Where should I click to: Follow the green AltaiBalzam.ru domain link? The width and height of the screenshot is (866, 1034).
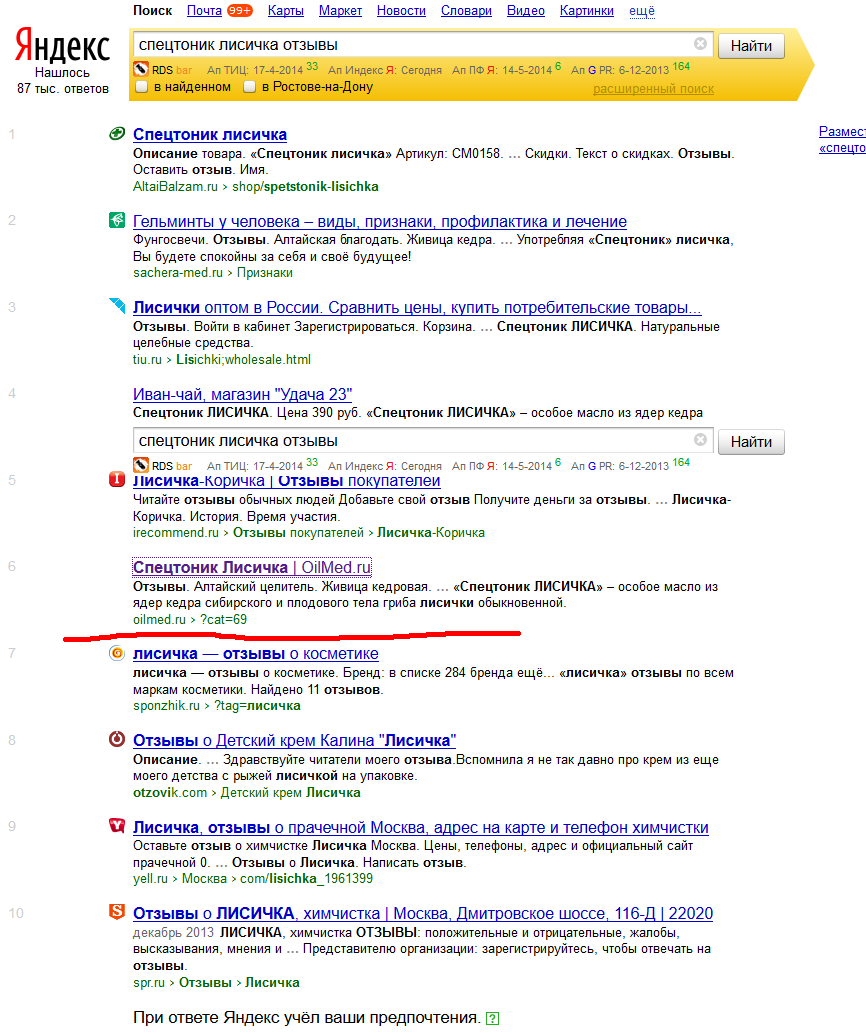(175, 187)
